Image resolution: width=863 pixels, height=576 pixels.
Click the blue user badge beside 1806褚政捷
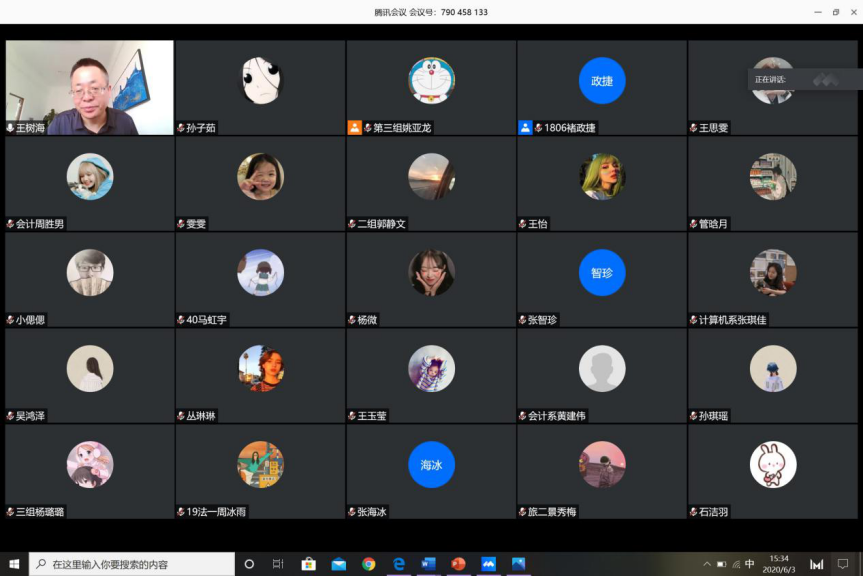point(525,128)
